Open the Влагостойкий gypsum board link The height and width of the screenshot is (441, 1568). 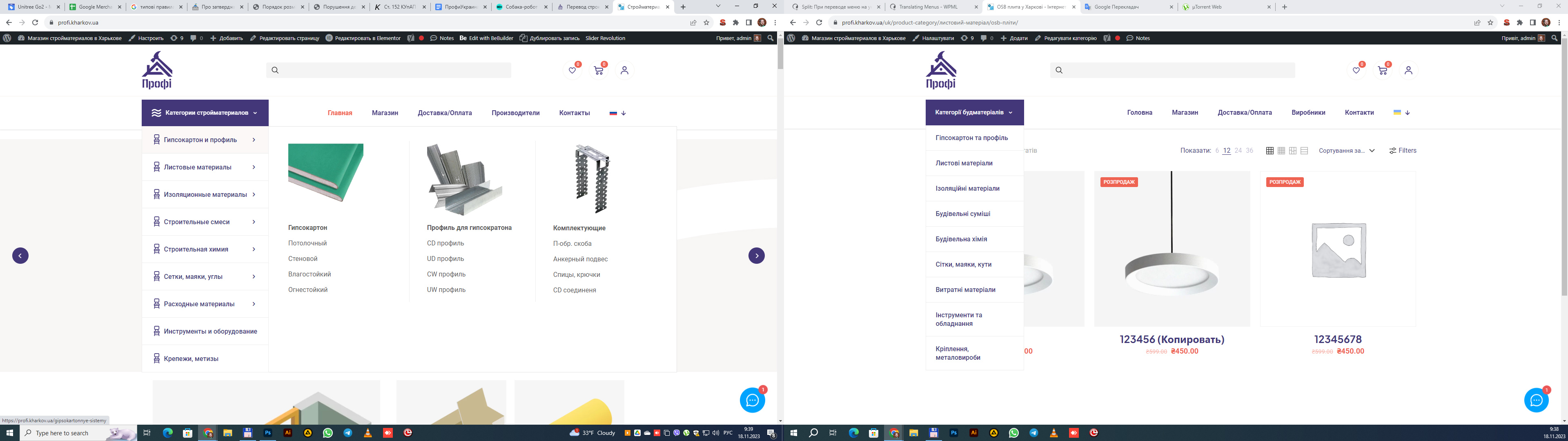tap(309, 274)
